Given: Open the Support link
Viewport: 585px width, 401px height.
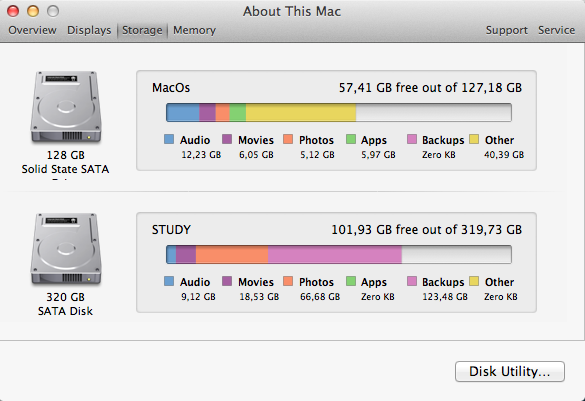Looking at the screenshot, I should [507, 30].
